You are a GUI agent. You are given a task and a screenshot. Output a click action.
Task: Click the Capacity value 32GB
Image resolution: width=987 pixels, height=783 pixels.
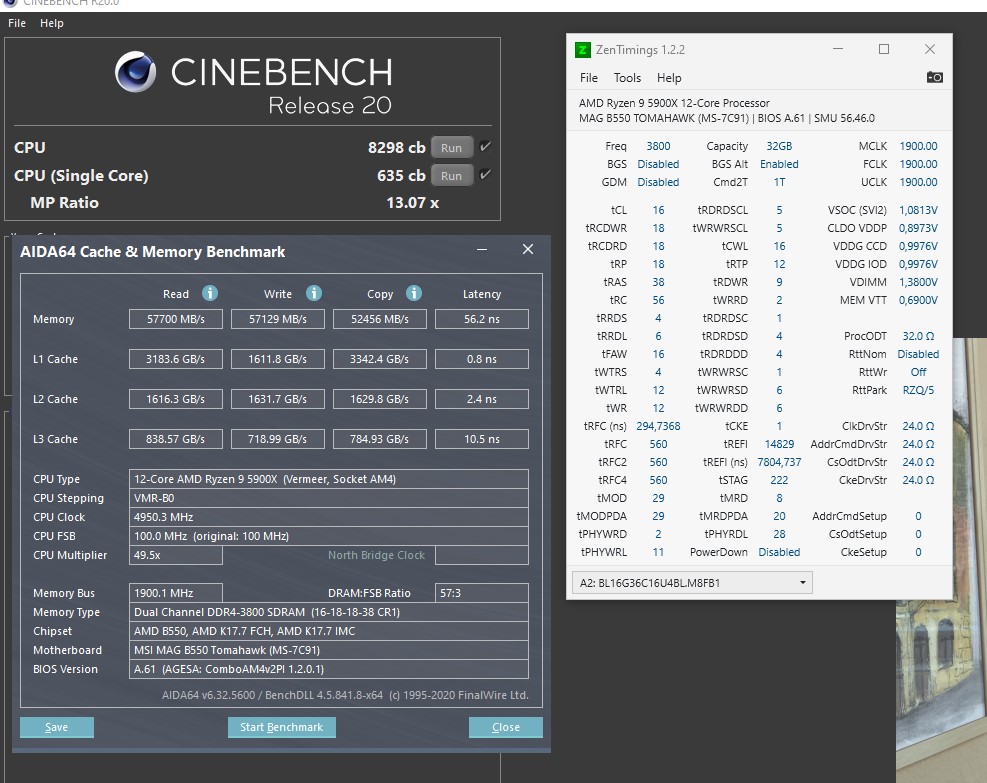pyautogui.click(x=779, y=146)
